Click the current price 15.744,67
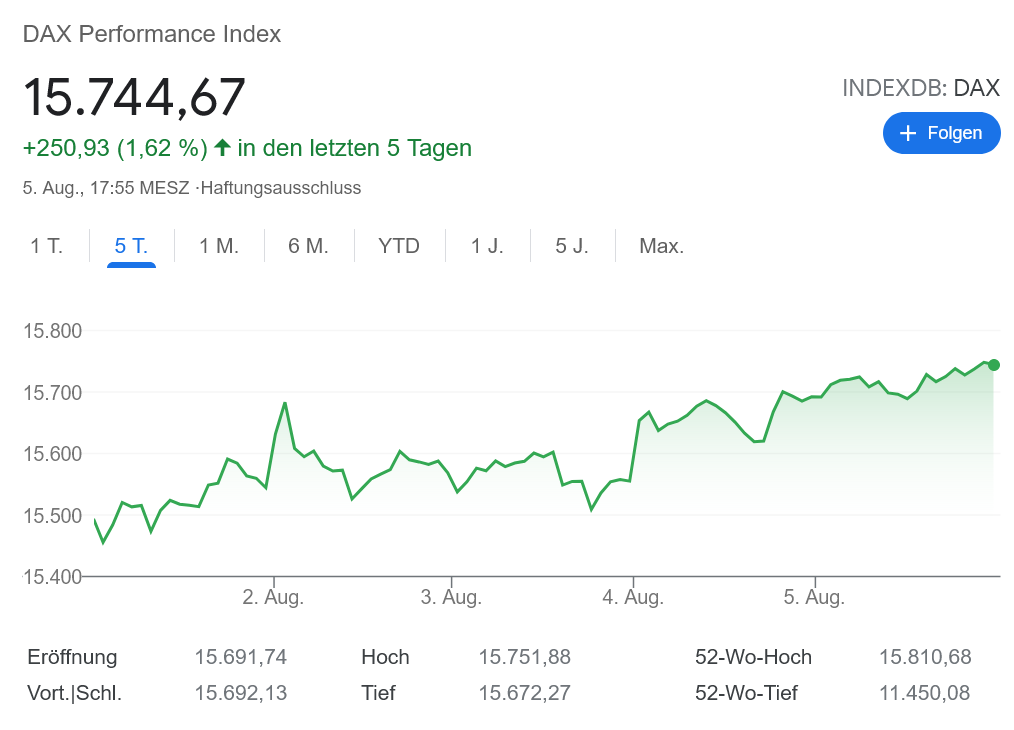This screenshot has height=730, width=1014. click(134, 97)
